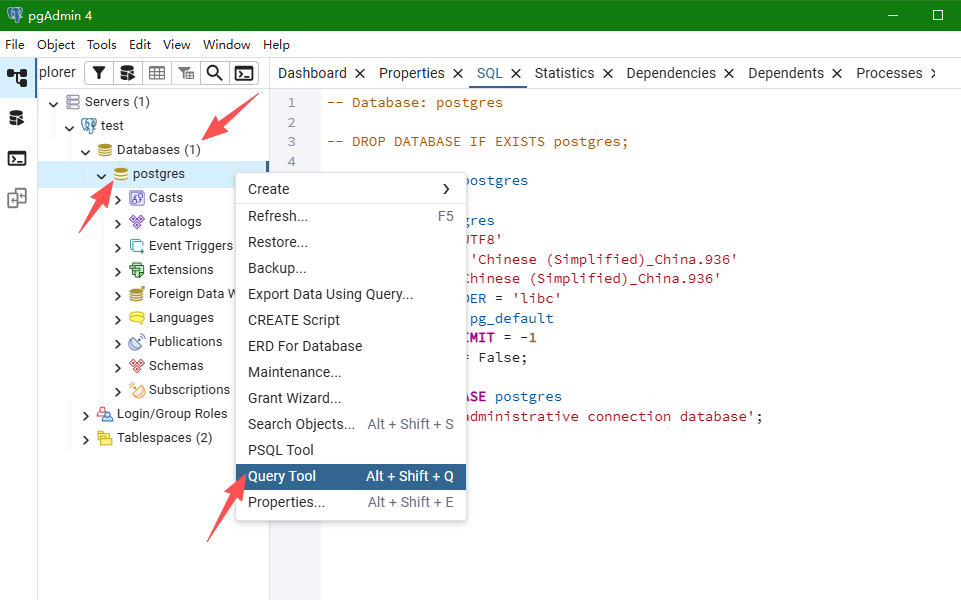Click the Login/Group Roles node icon

click(x=105, y=414)
